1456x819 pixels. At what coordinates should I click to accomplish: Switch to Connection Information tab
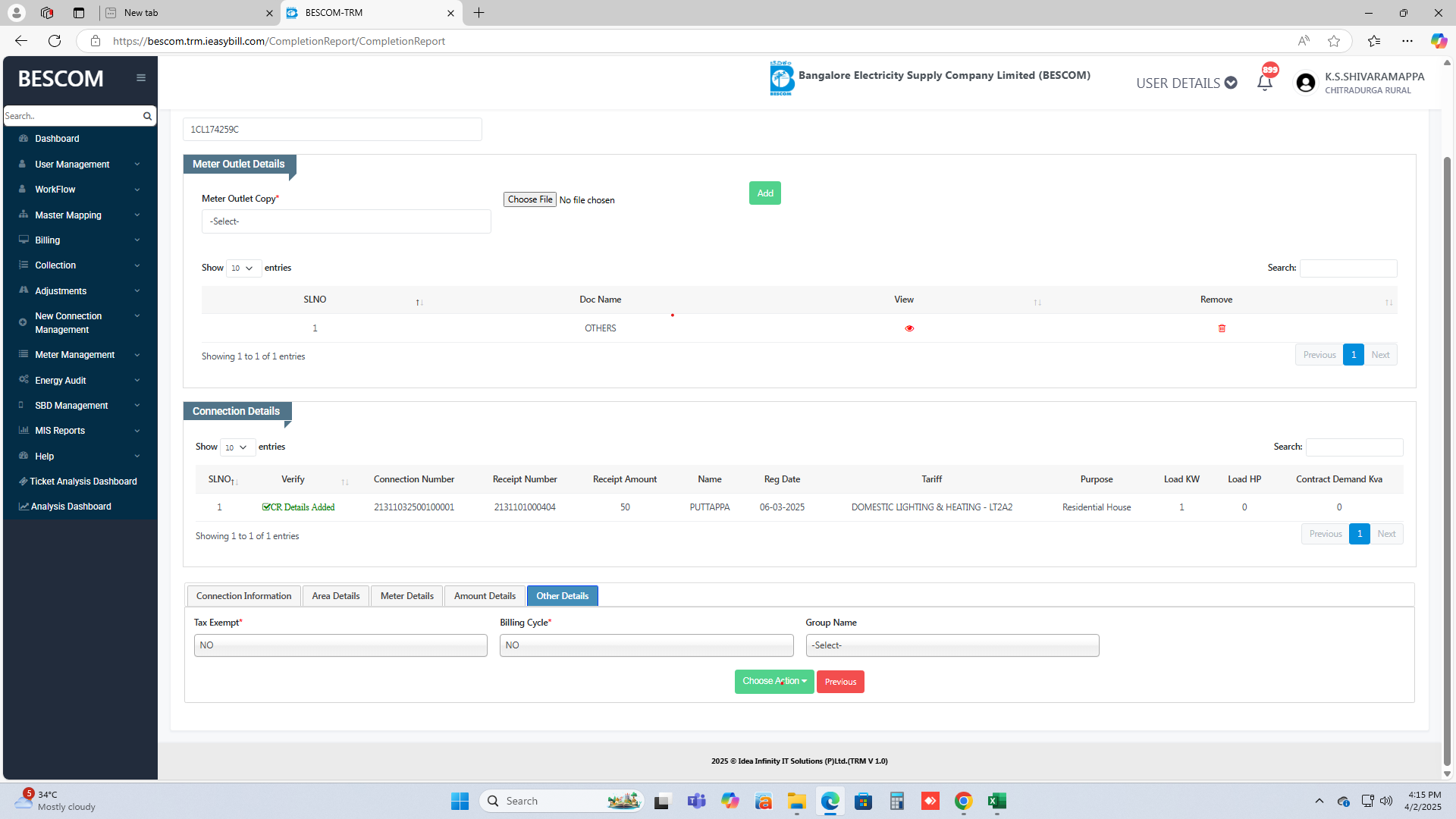(x=243, y=596)
